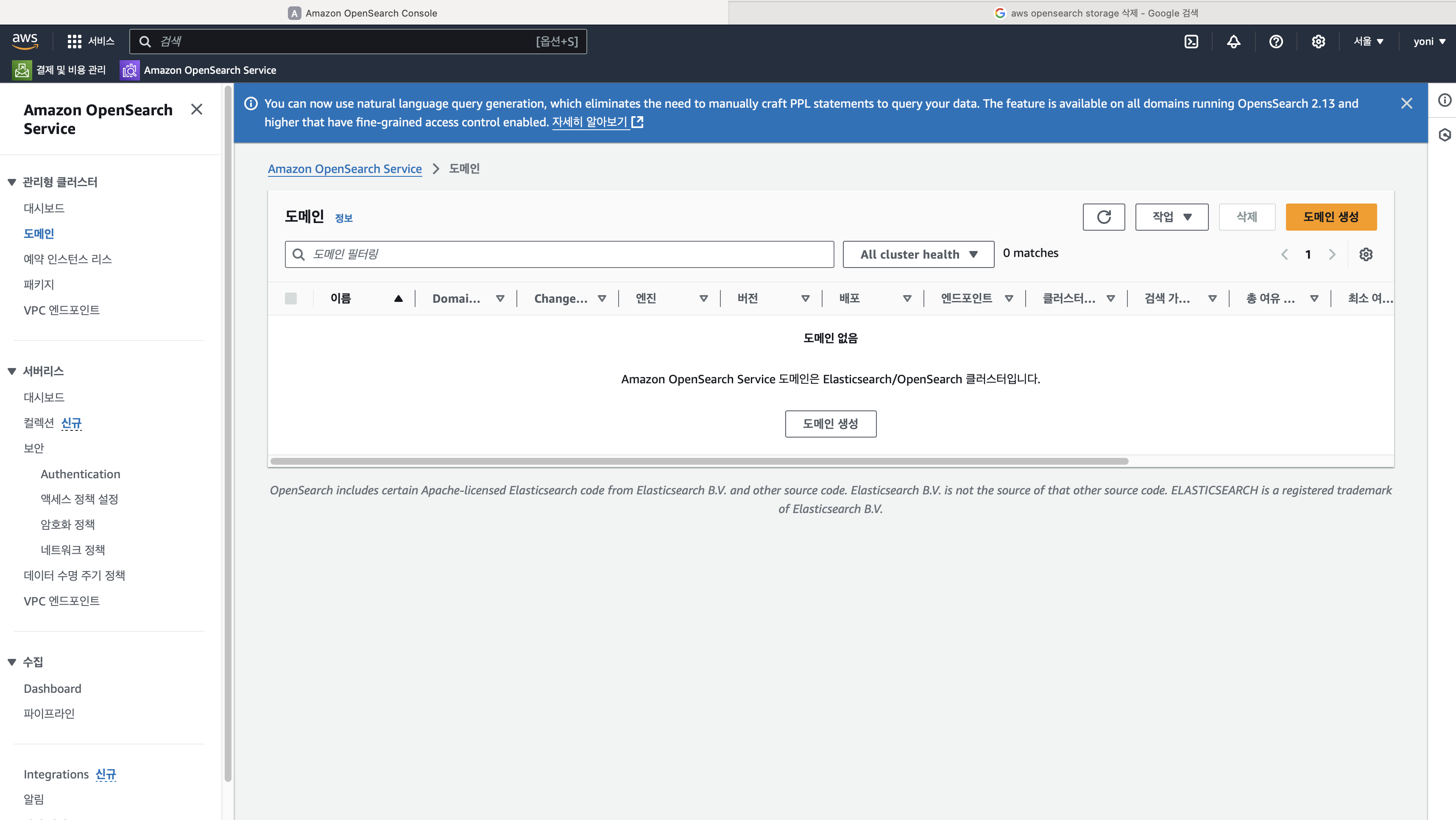
Task: Open 예약 인스턴스 리스 in sidebar
Action: tap(68, 259)
